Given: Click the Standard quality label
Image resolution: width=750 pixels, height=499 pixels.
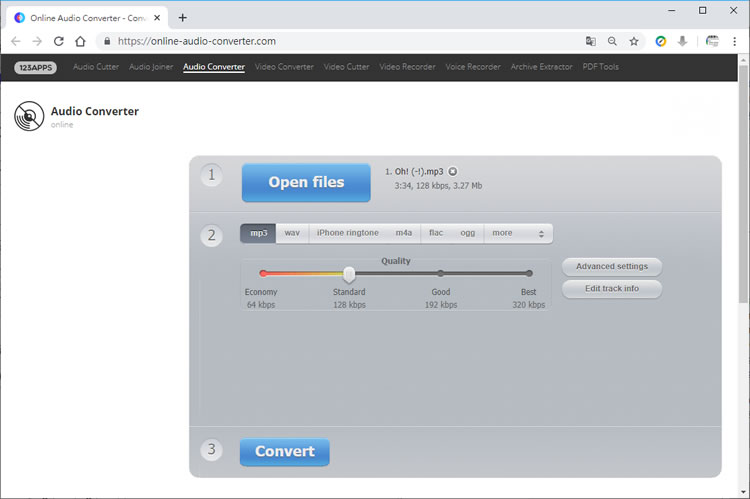Looking at the screenshot, I should 349,292.
